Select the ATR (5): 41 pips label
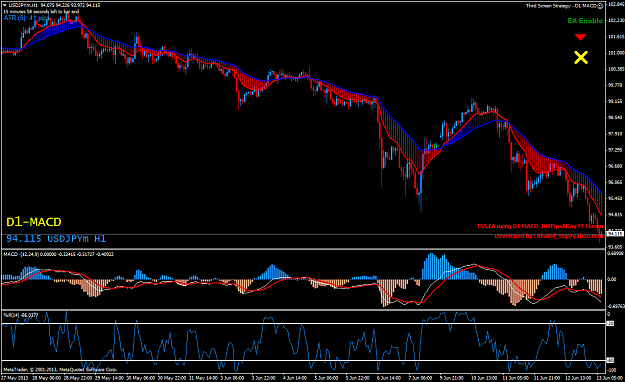Image resolution: width=625 pixels, height=382 pixels. (26, 18)
